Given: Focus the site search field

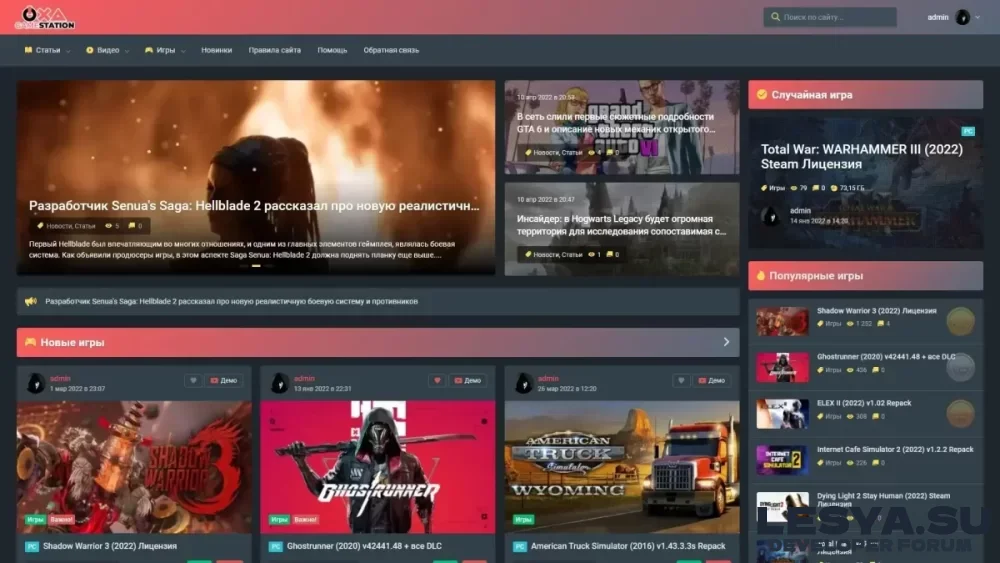Looking at the screenshot, I should coord(830,17).
